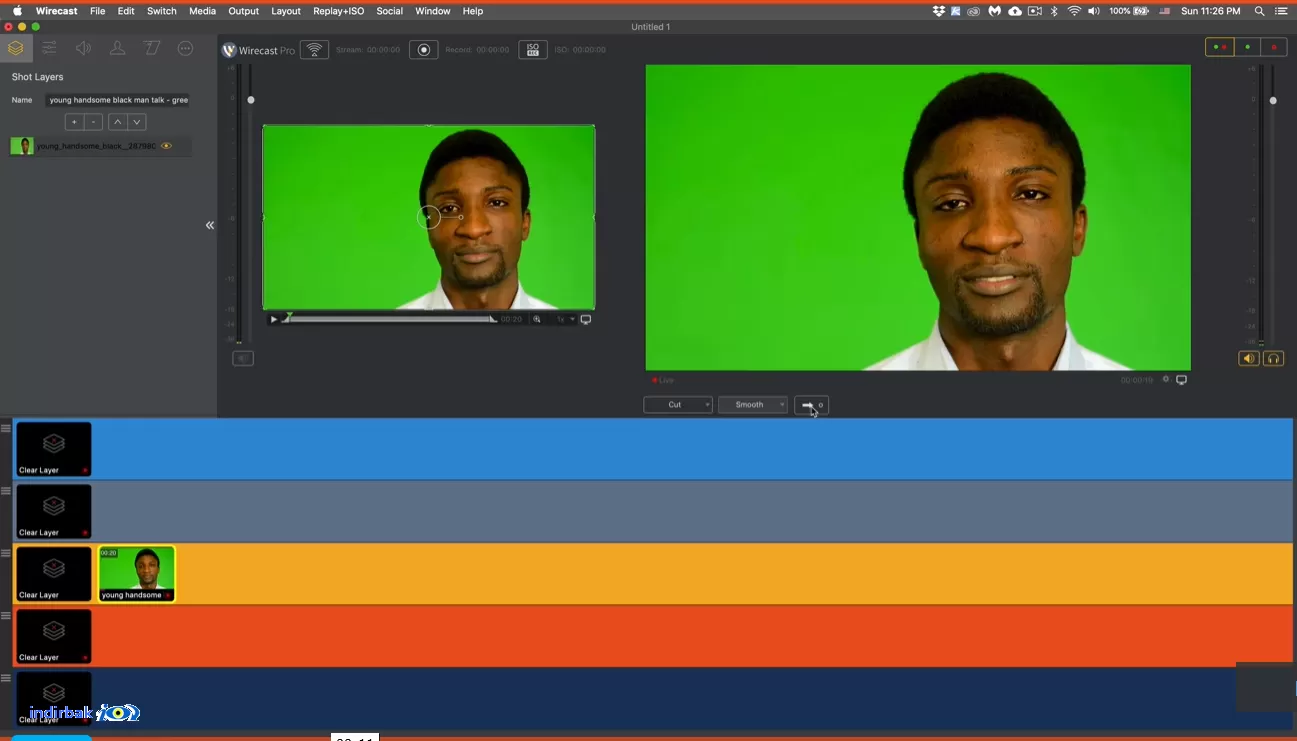Toggle visibility eye of young_handsome_black layer

167,146
